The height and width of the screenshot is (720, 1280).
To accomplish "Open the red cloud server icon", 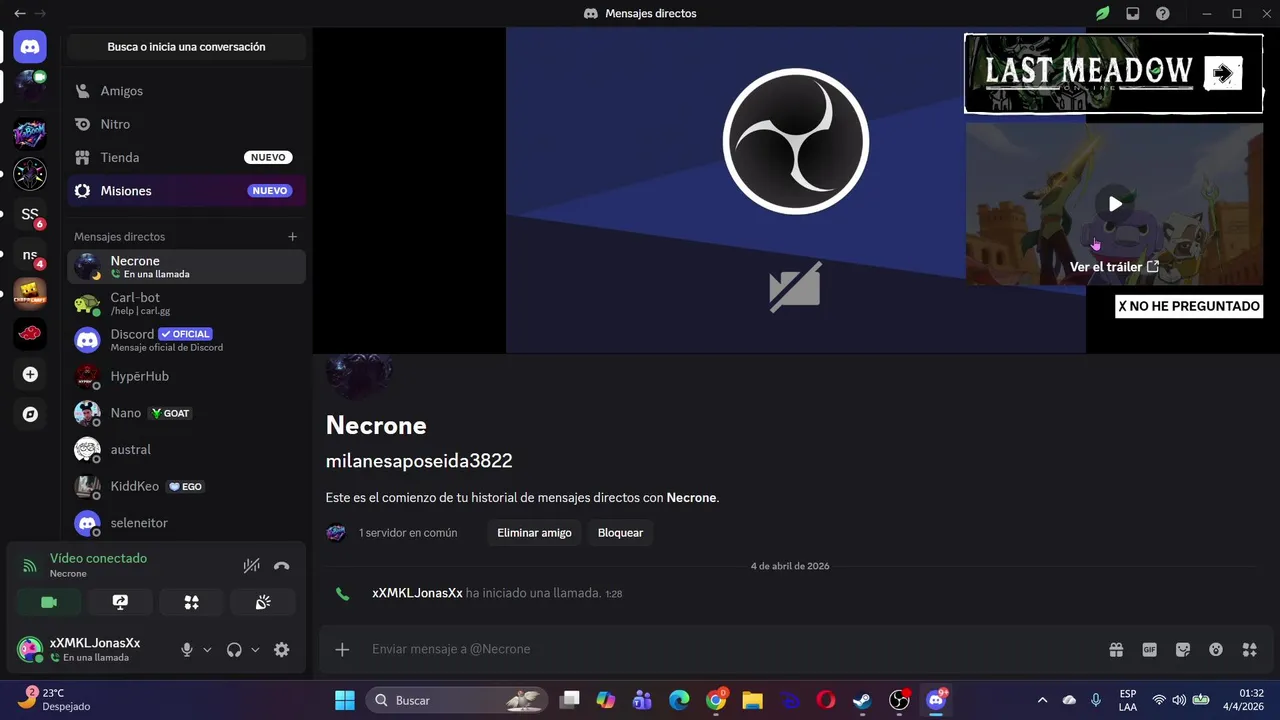I will coord(30,333).
